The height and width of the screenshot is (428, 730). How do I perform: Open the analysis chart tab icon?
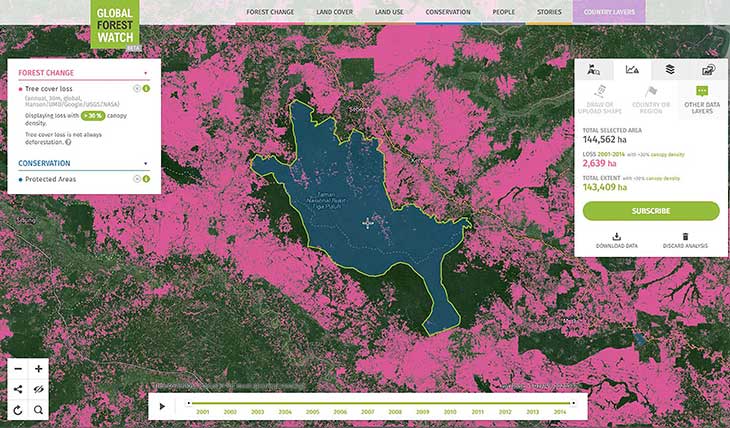(x=632, y=70)
